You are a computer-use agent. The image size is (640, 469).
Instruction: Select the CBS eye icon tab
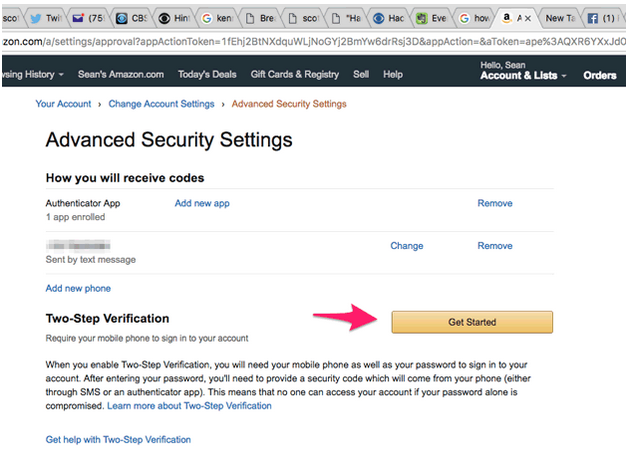[x=131, y=18]
